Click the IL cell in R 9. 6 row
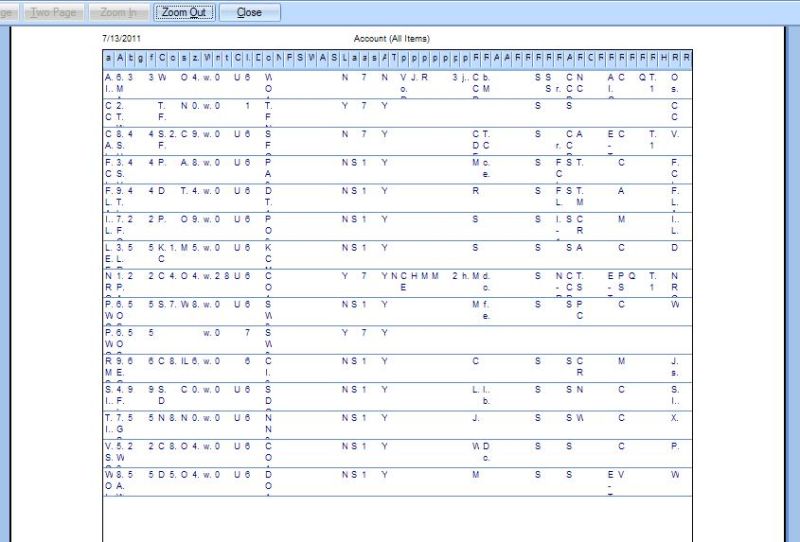 point(185,361)
